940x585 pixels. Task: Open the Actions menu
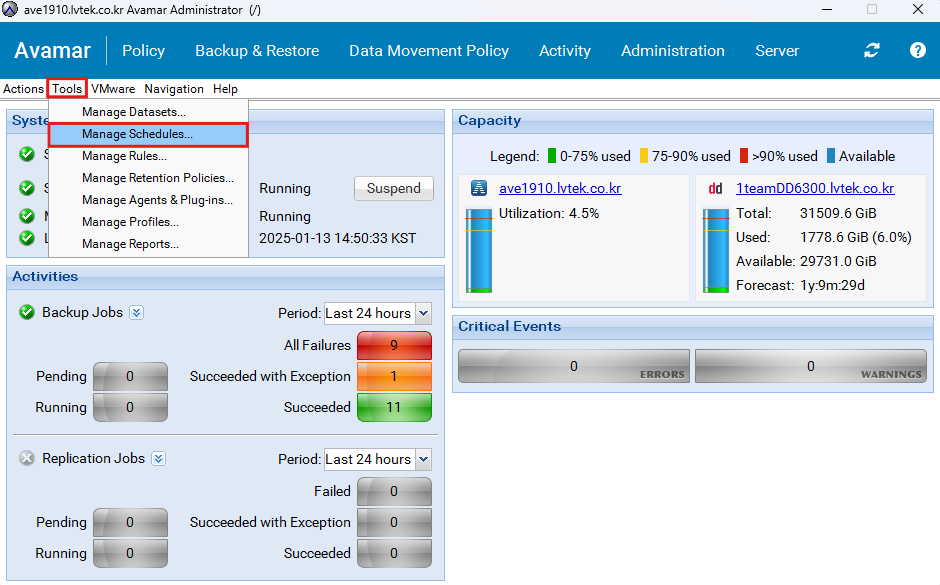tap(23, 89)
